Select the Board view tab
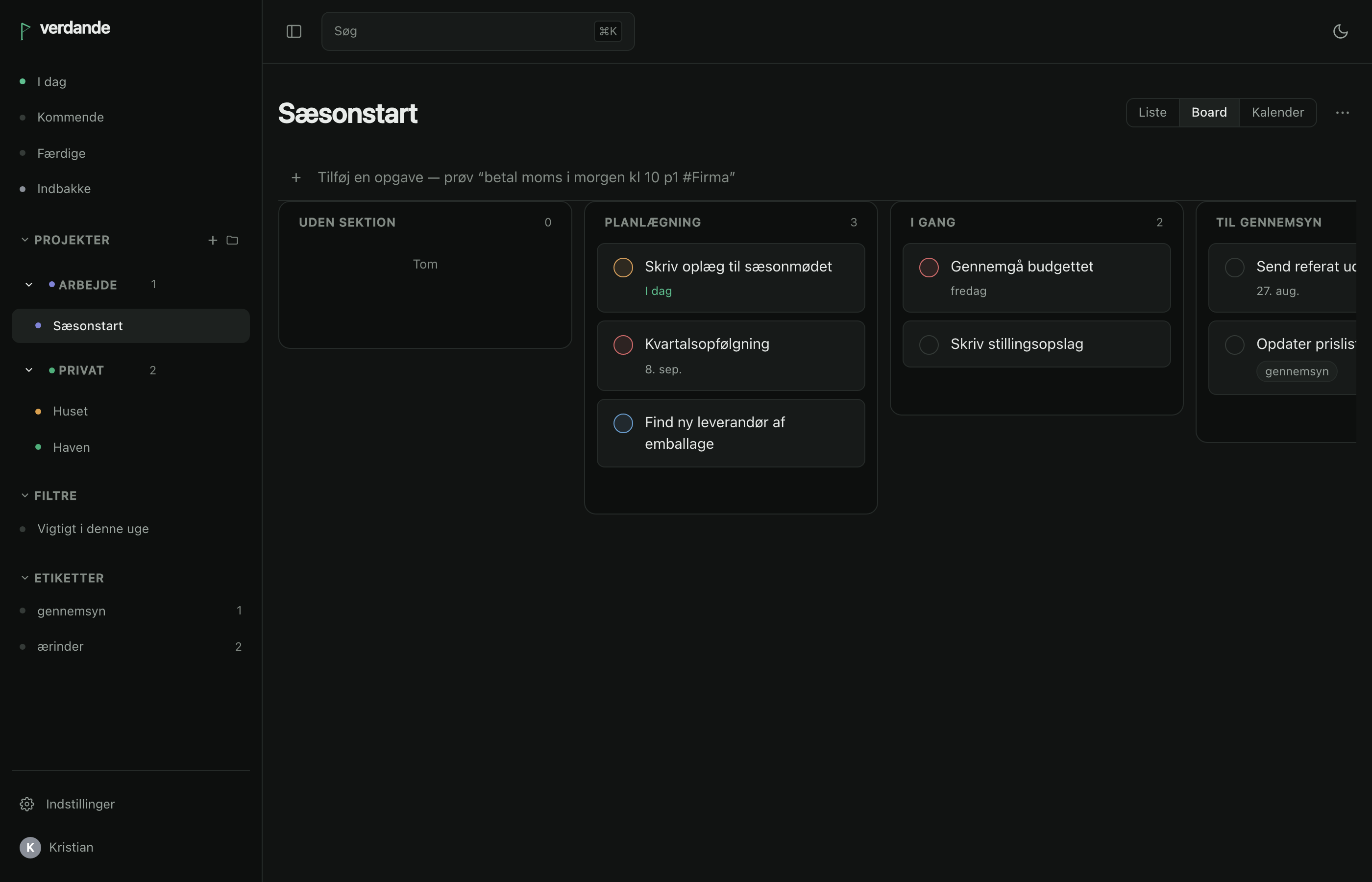 click(1209, 112)
